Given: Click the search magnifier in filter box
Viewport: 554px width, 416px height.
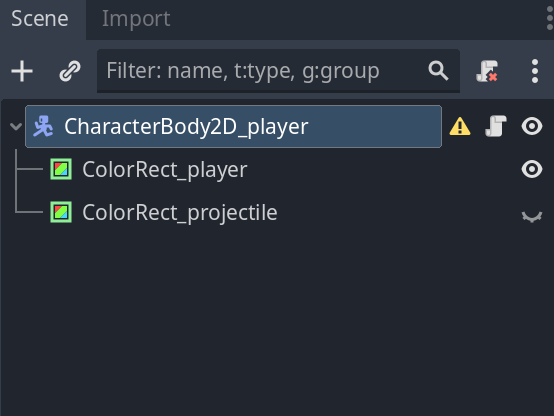Looking at the screenshot, I should click(x=438, y=71).
